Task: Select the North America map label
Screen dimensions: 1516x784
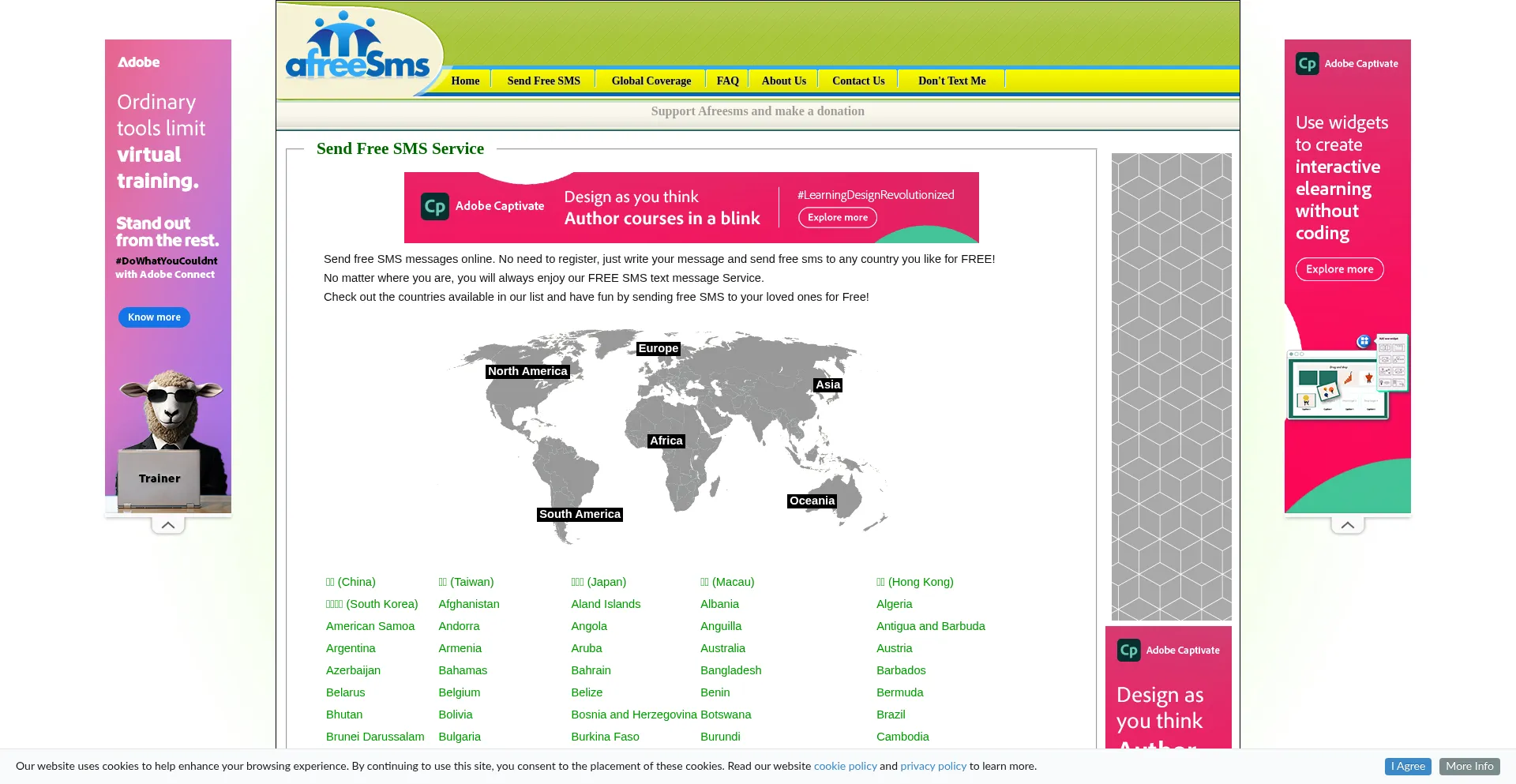Action: [527, 372]
